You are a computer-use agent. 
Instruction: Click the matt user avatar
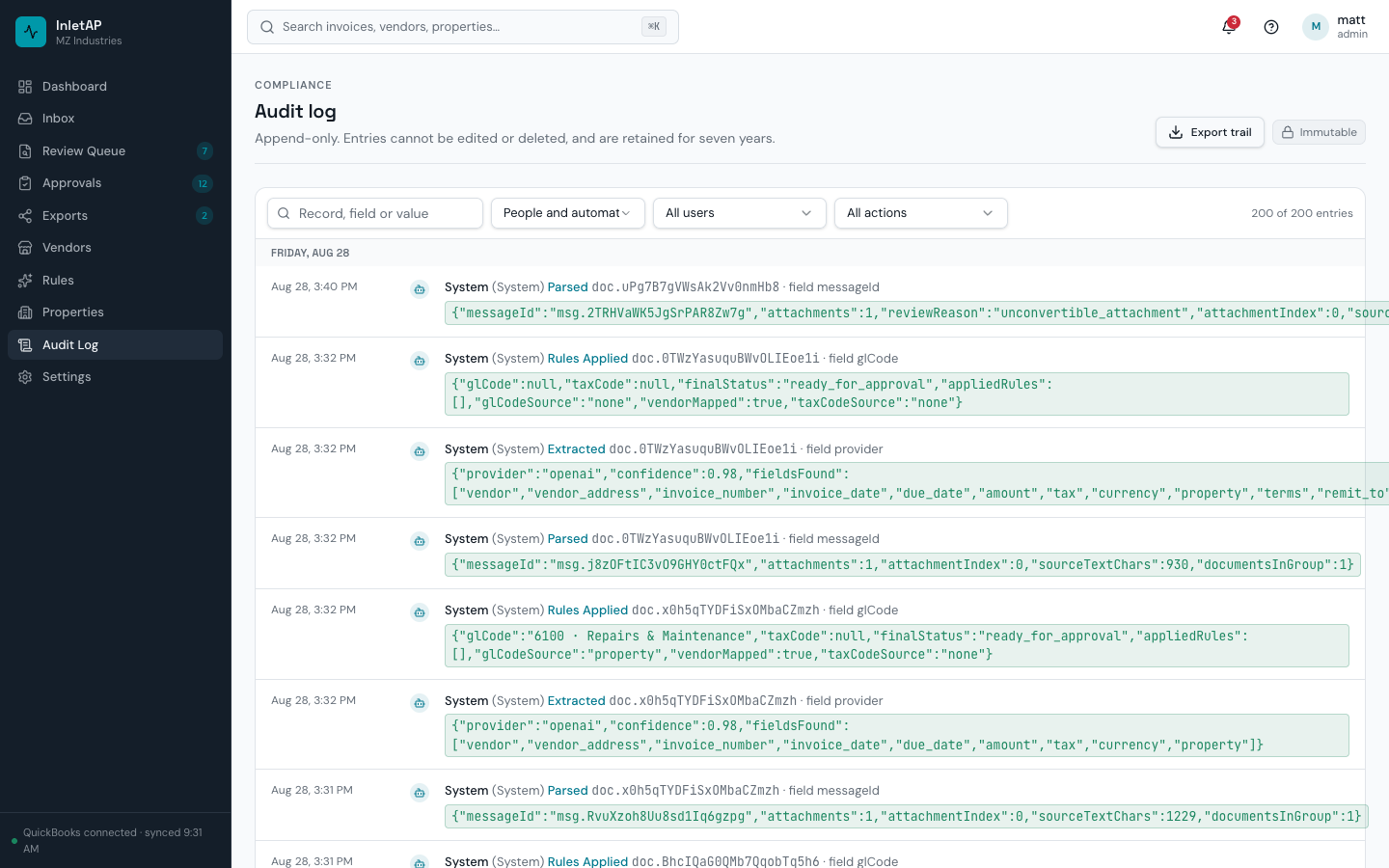tap(1316, 27)
